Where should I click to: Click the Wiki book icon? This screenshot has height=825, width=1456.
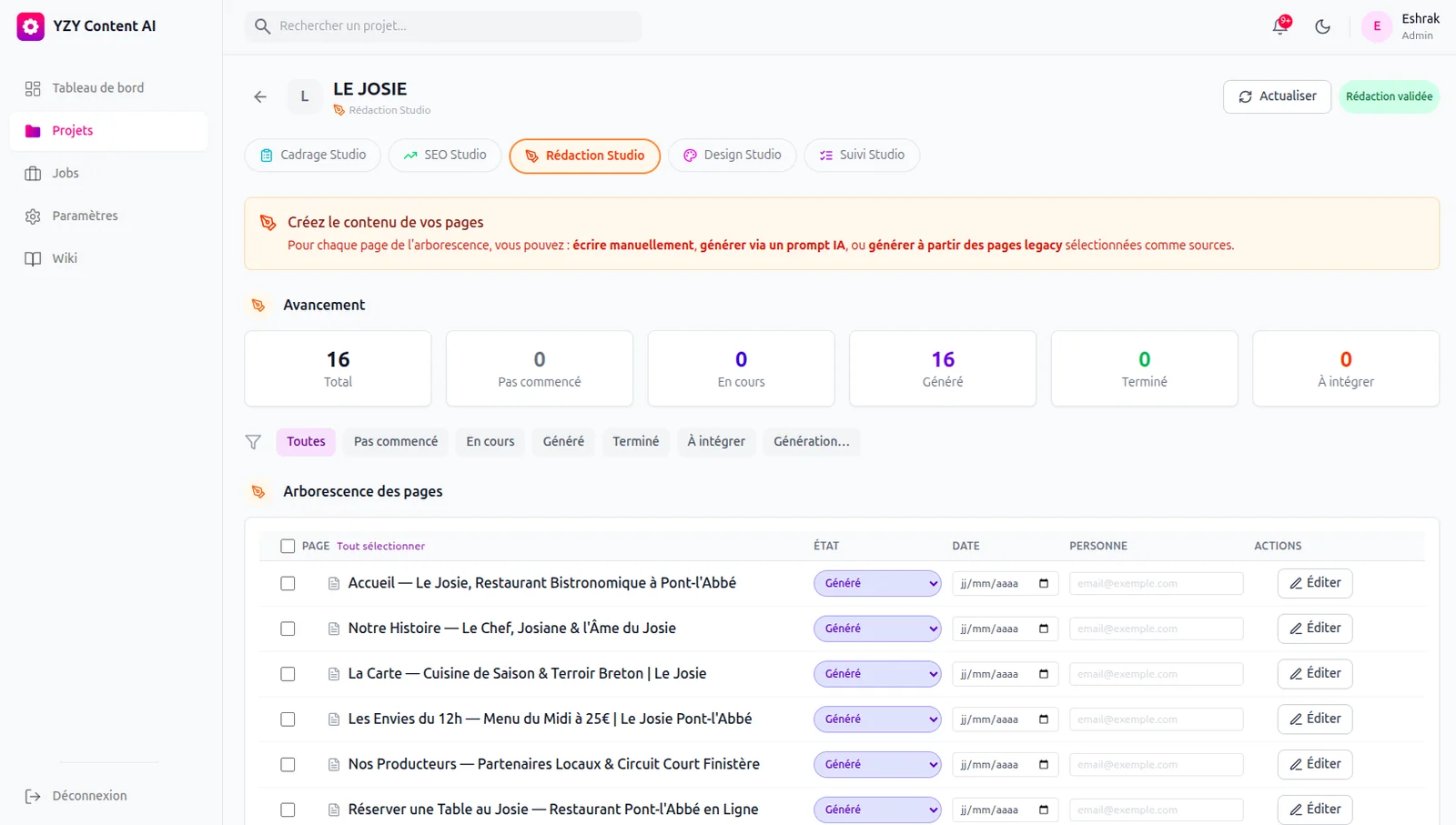tap(33, 258)
